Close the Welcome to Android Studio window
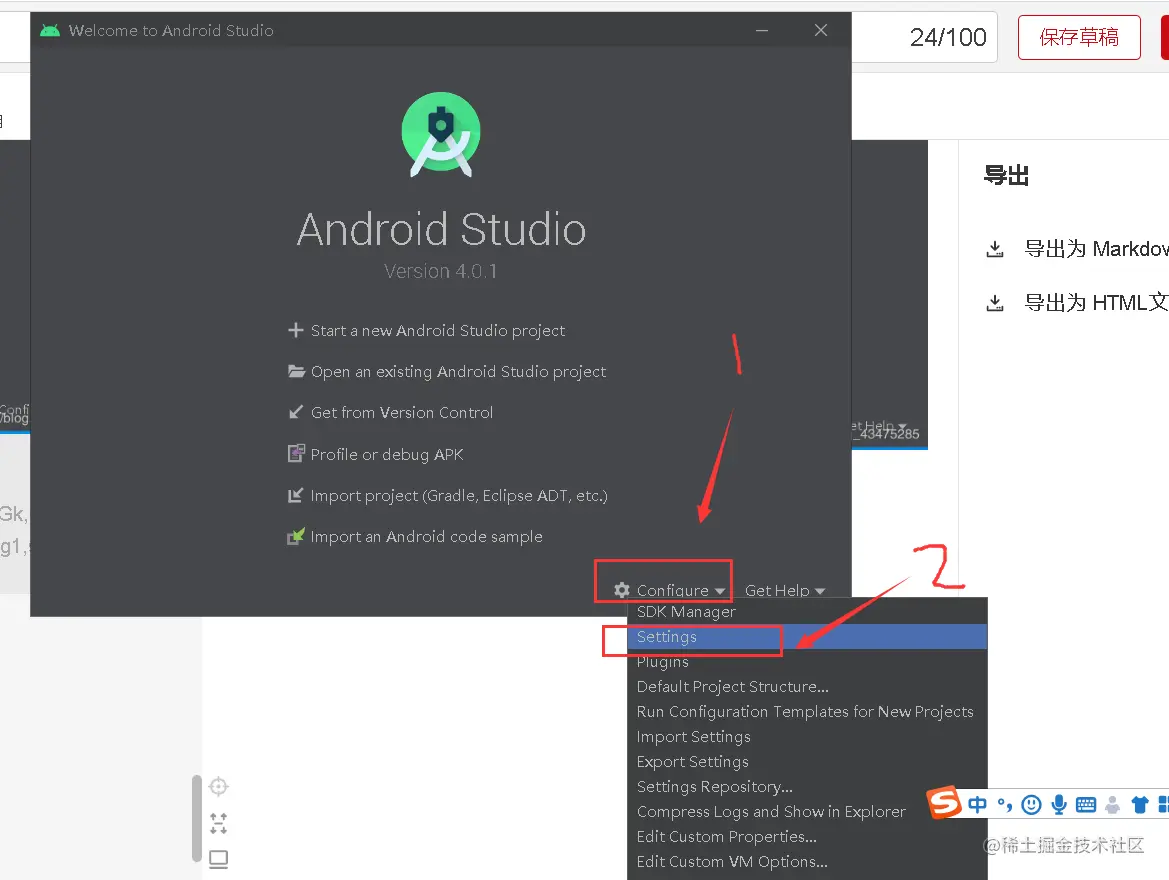 [x=821, y=31]
